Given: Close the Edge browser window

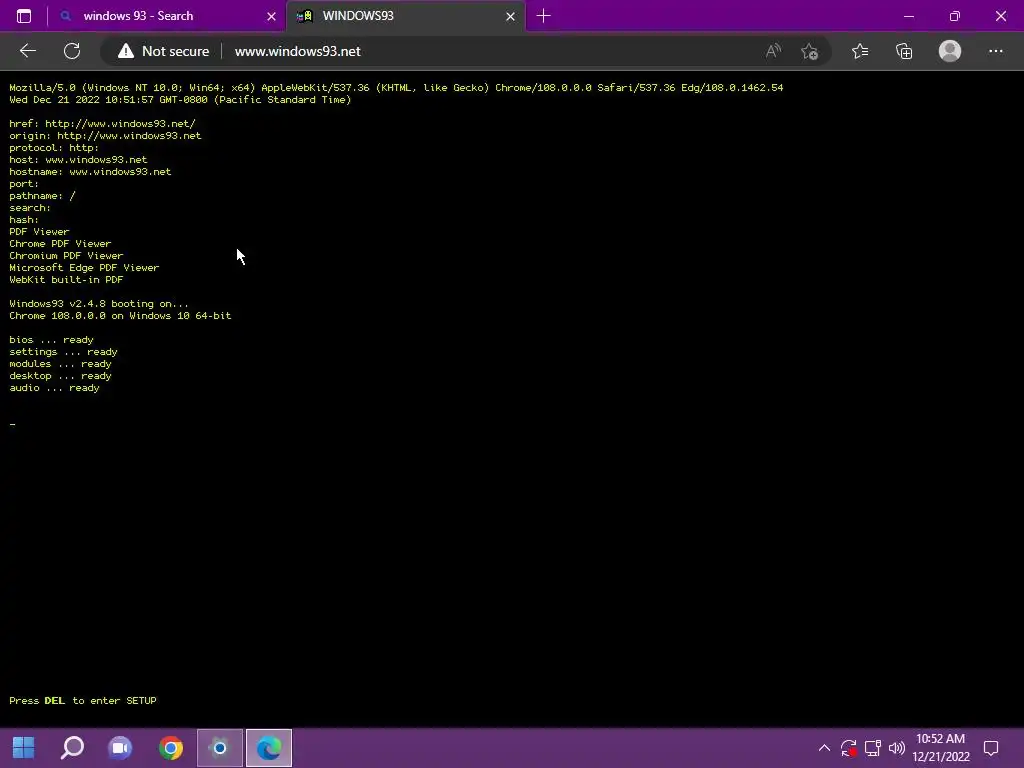Looking at the screenshot, I should (1000, 16).
